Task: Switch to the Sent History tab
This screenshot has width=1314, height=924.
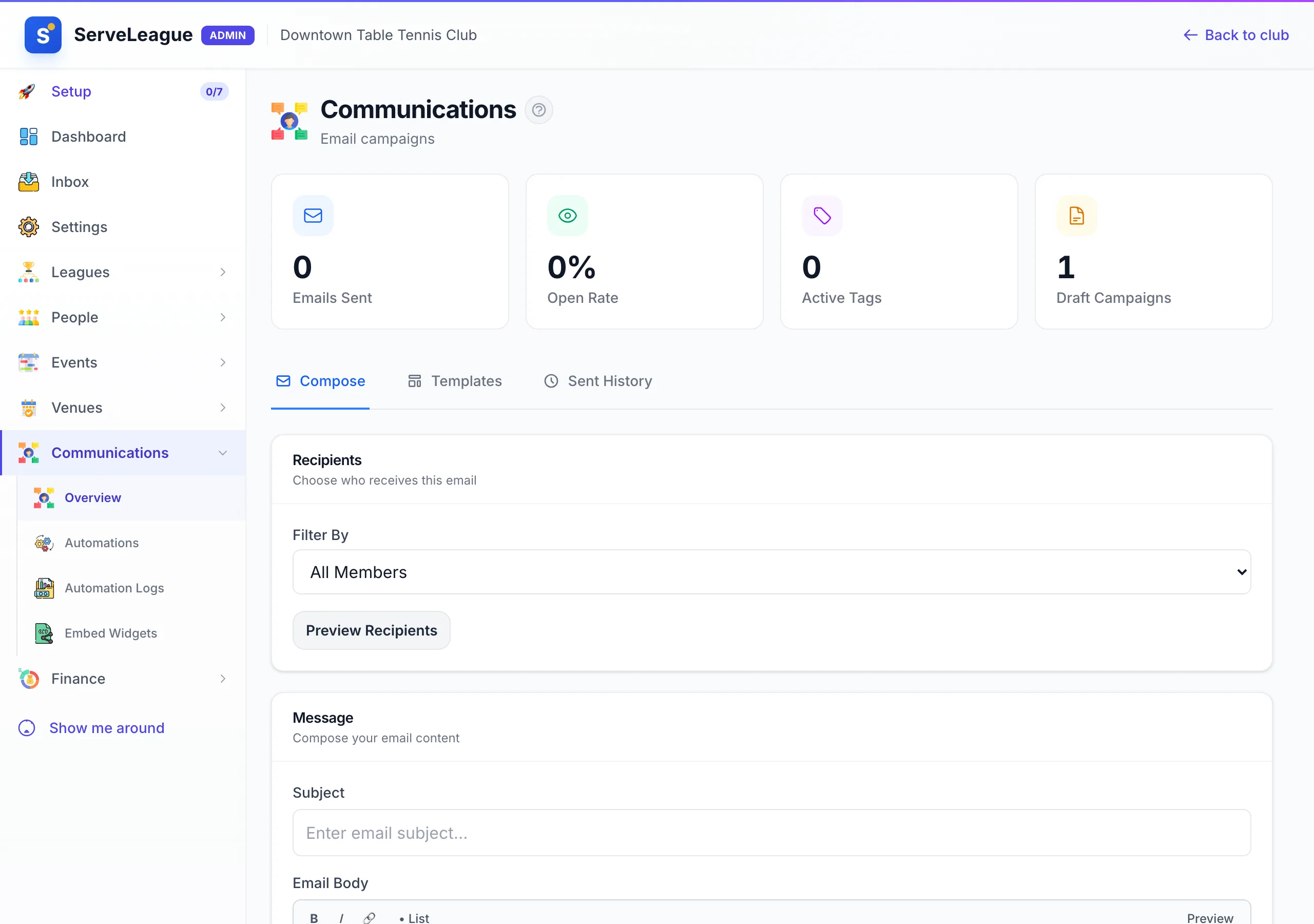Action: [598, 381]
